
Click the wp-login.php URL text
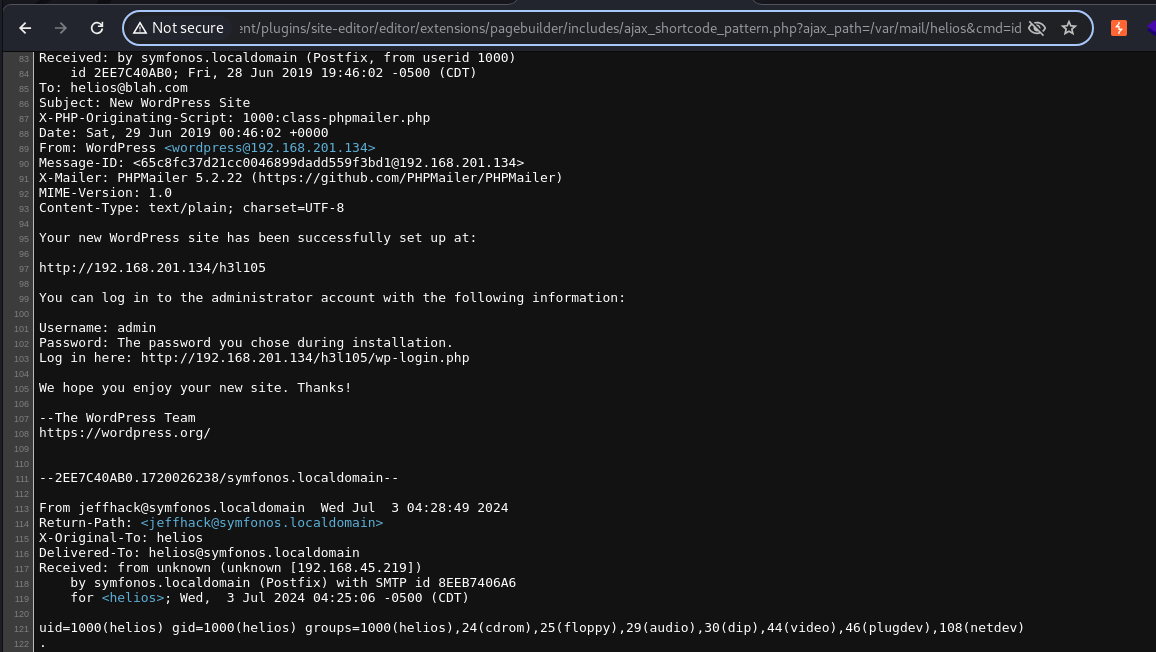pyautogui.click(x=305, y=357)
